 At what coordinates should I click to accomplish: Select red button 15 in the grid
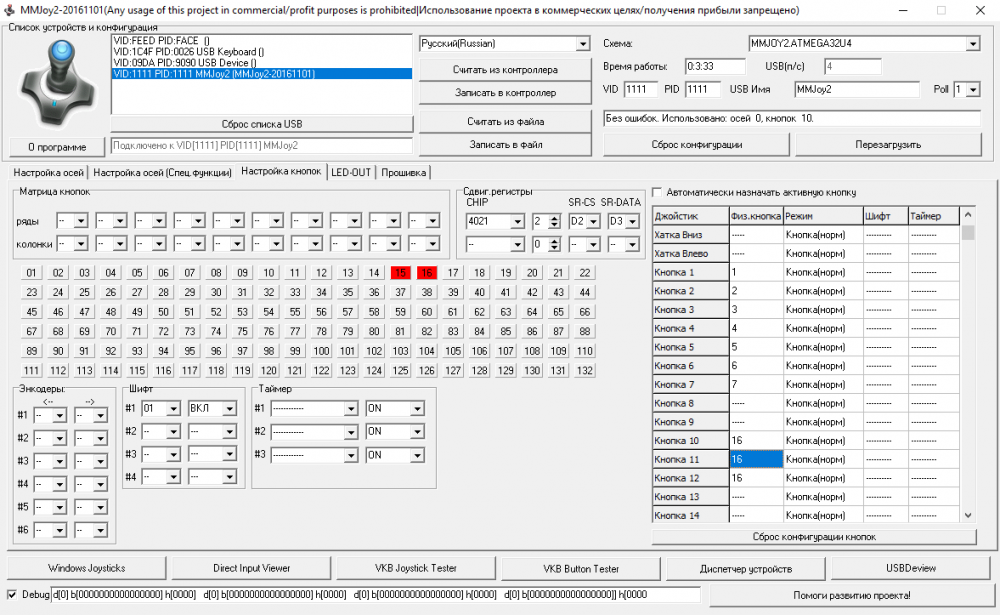tap(400, 273)
